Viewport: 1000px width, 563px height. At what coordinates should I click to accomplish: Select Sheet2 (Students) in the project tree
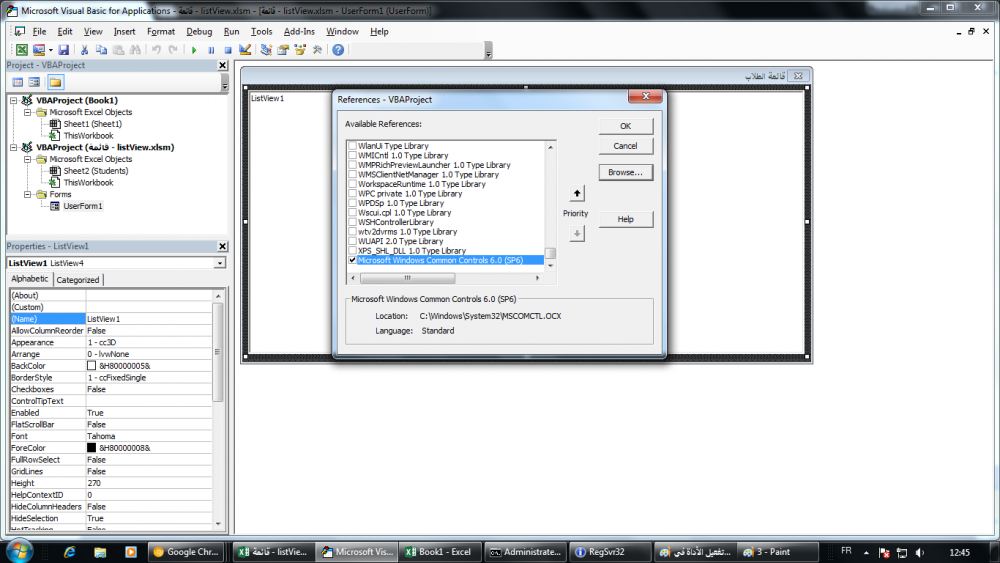pyautogui.click(x=95, y=171)
